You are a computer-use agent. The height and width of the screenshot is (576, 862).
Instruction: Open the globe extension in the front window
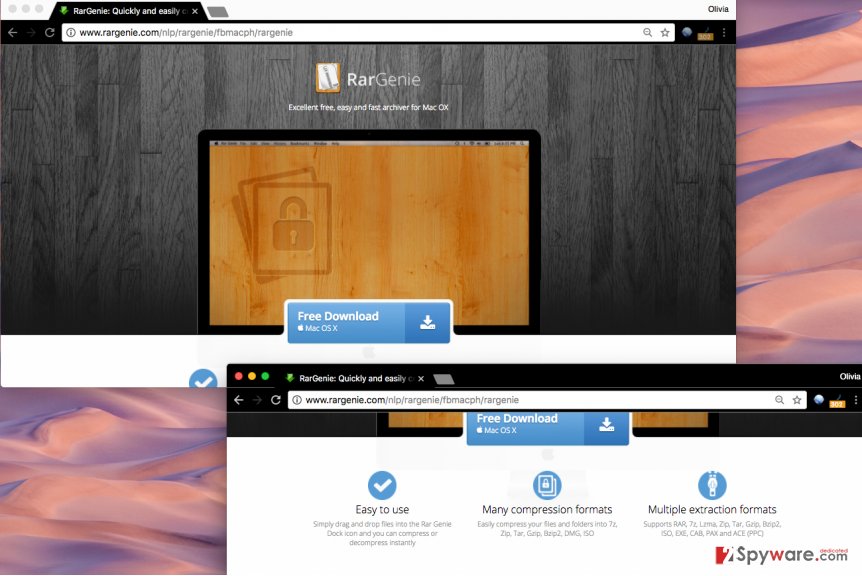819,400
